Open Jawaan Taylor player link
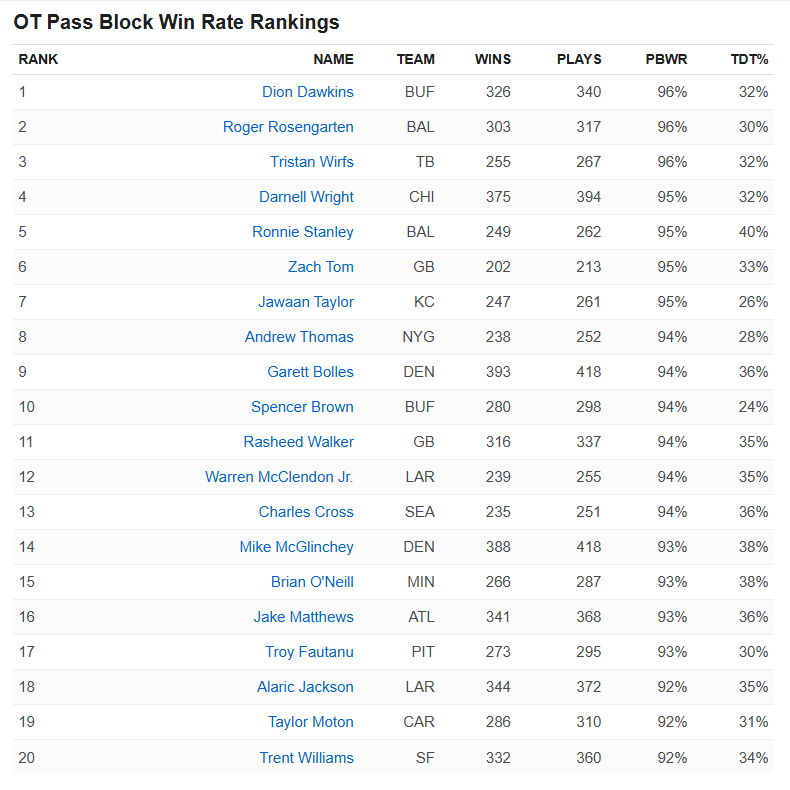Viewport: 790px width, 790px height. coord(305,302)
